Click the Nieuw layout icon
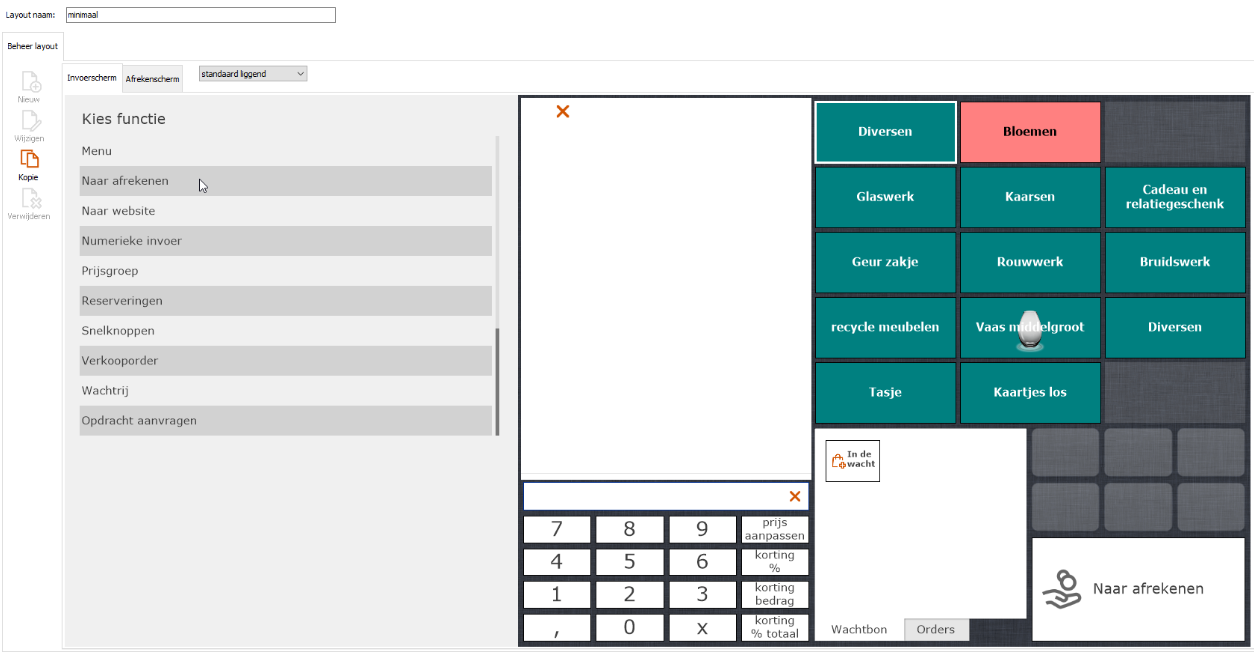Viewport: 1254px width, 655px height. [30, 83]
